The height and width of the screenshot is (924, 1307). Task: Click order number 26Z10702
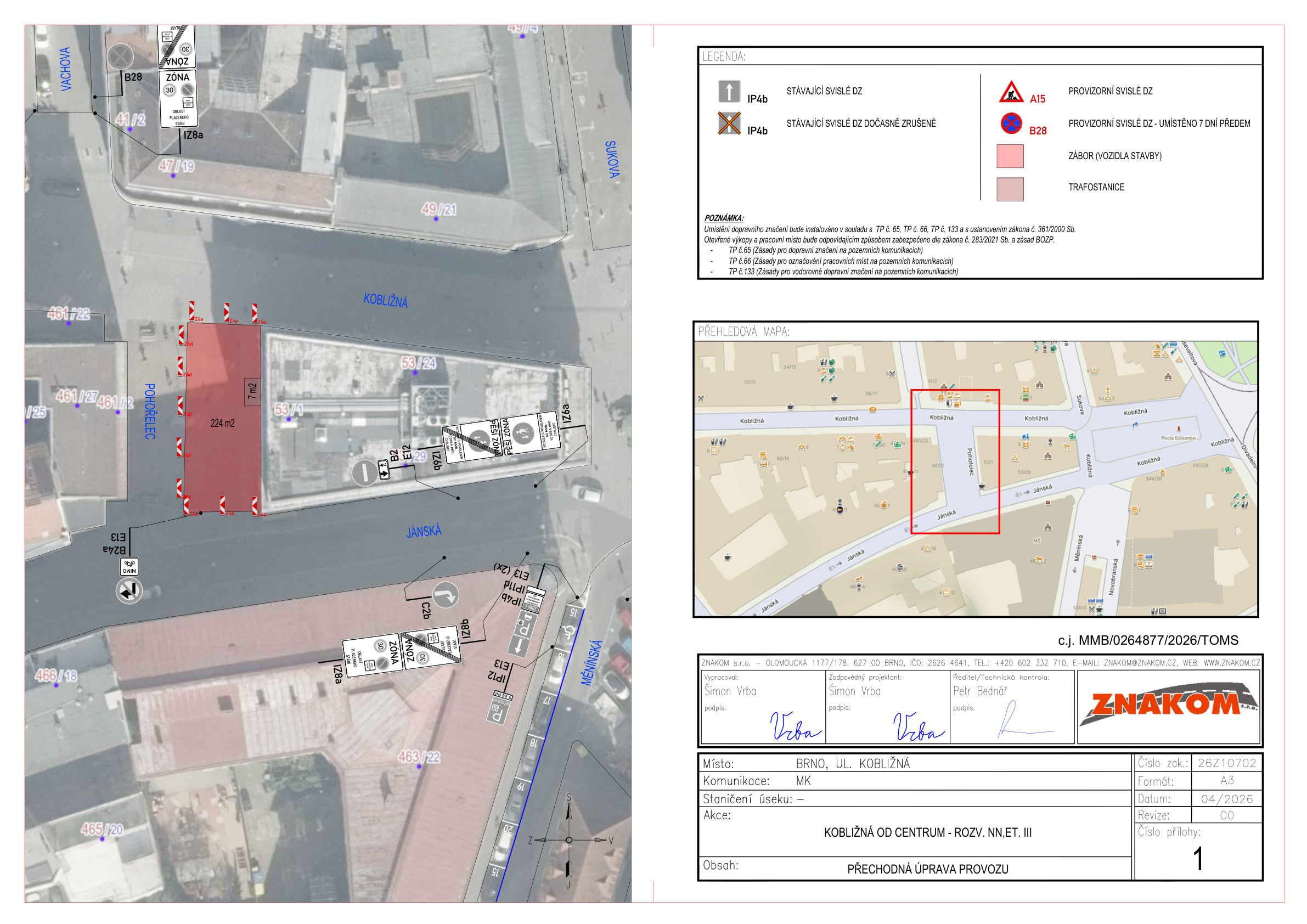point(1227,763)
